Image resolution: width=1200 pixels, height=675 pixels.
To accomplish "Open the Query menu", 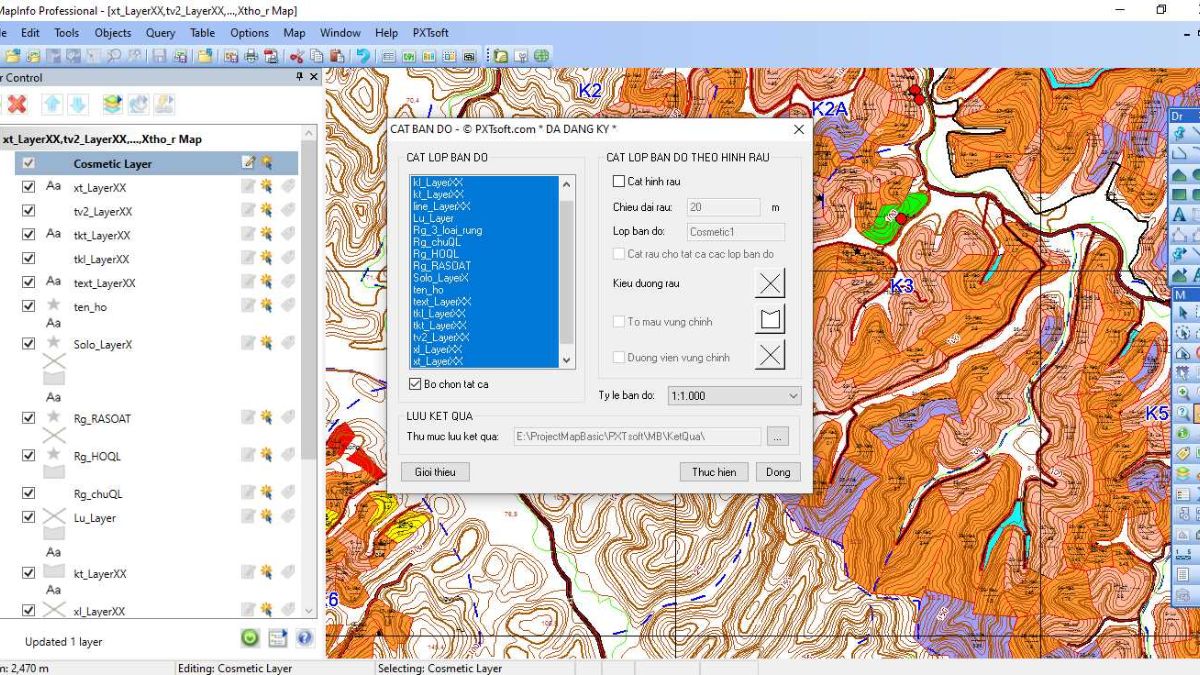I will pos(160,33).
